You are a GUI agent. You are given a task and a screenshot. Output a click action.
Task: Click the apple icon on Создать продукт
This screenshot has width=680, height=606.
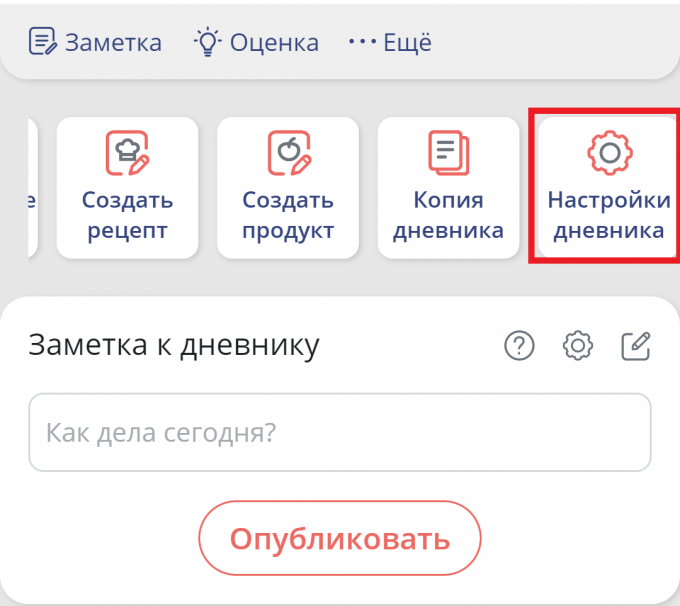point(288,152)
